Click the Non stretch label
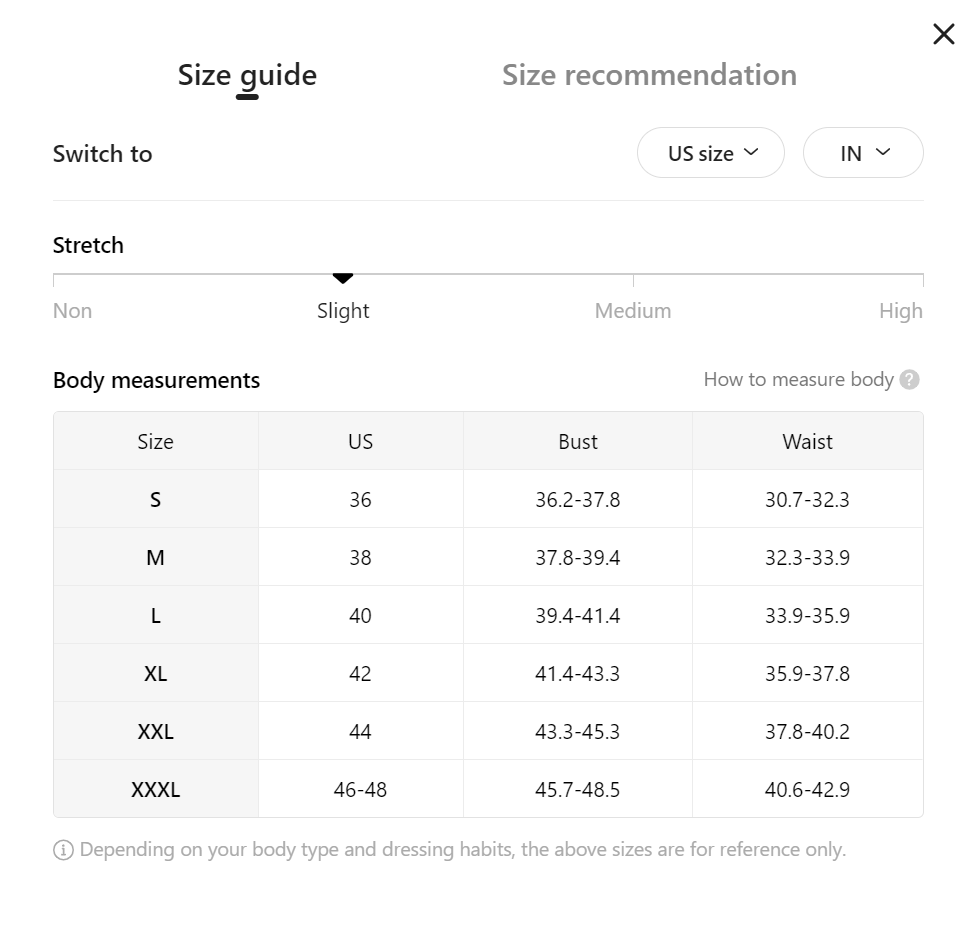976x948 pixels. [72, 311]
